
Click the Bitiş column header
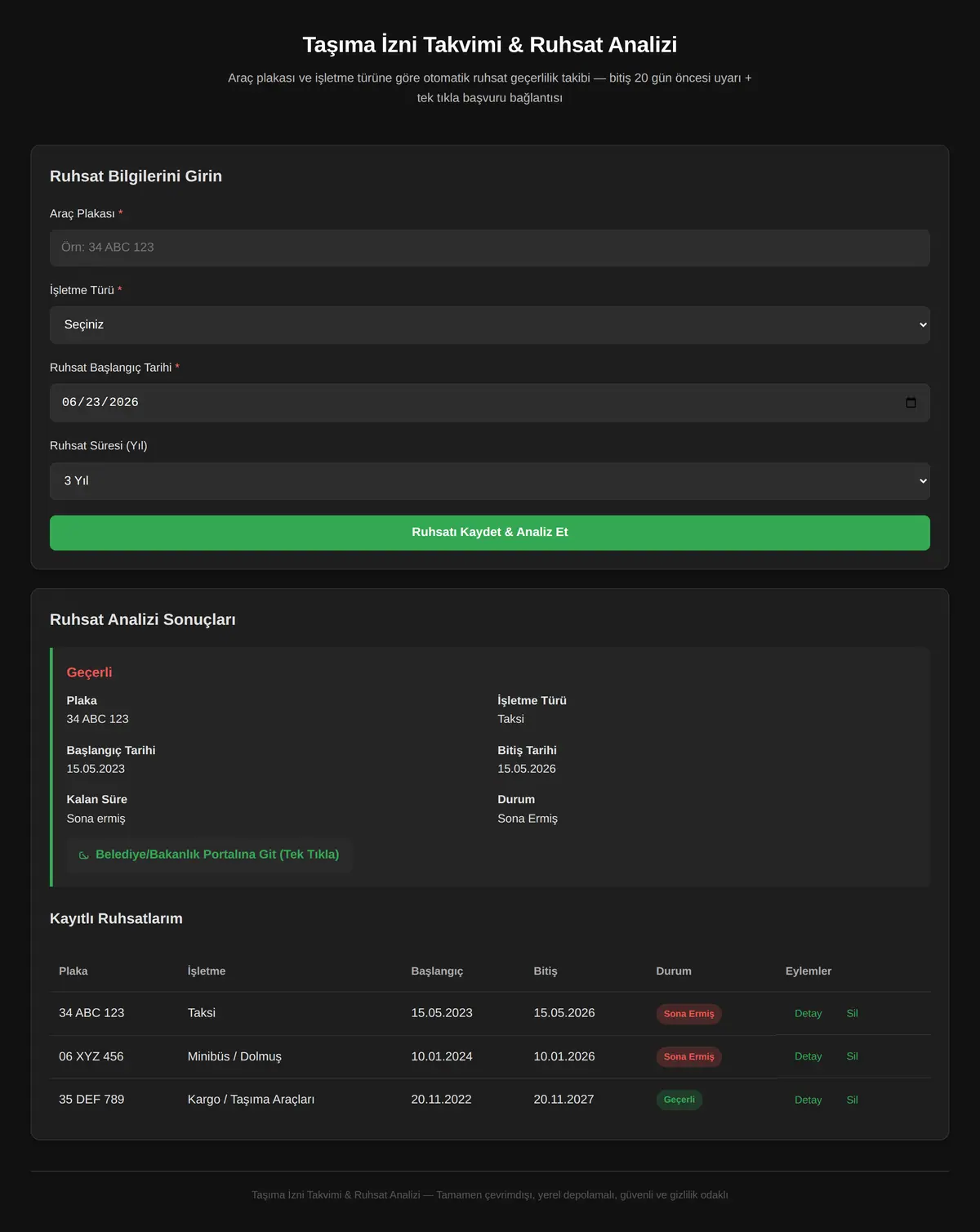[546, 971]
